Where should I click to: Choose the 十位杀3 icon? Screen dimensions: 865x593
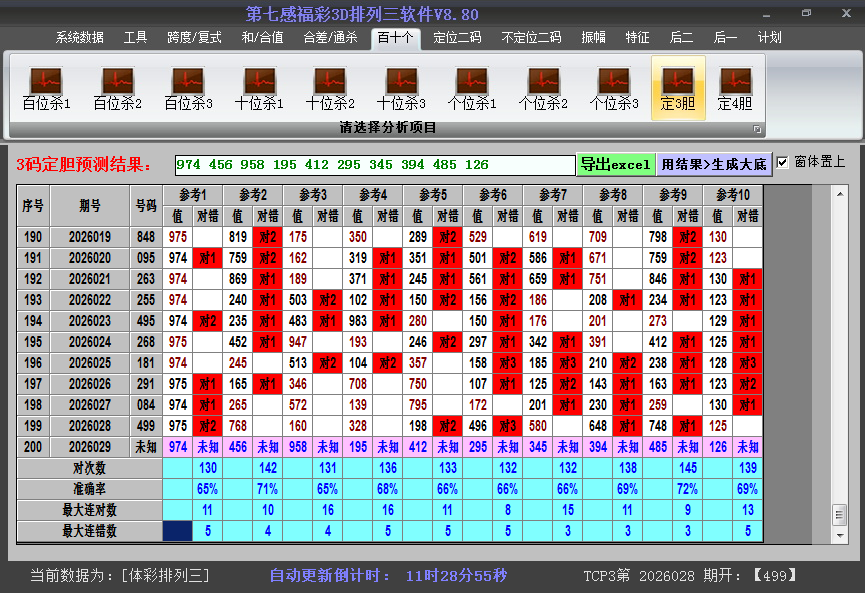[401, 88]
